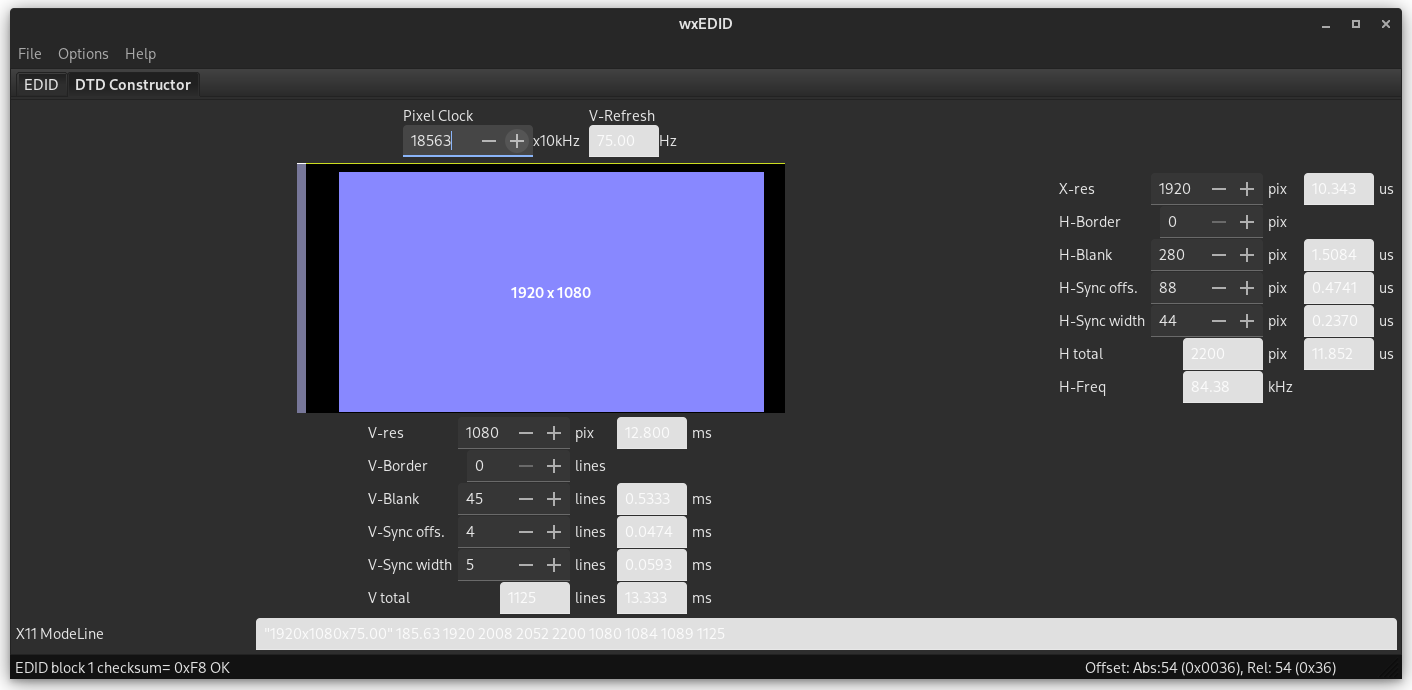Open the File menu

coord(29,54)
